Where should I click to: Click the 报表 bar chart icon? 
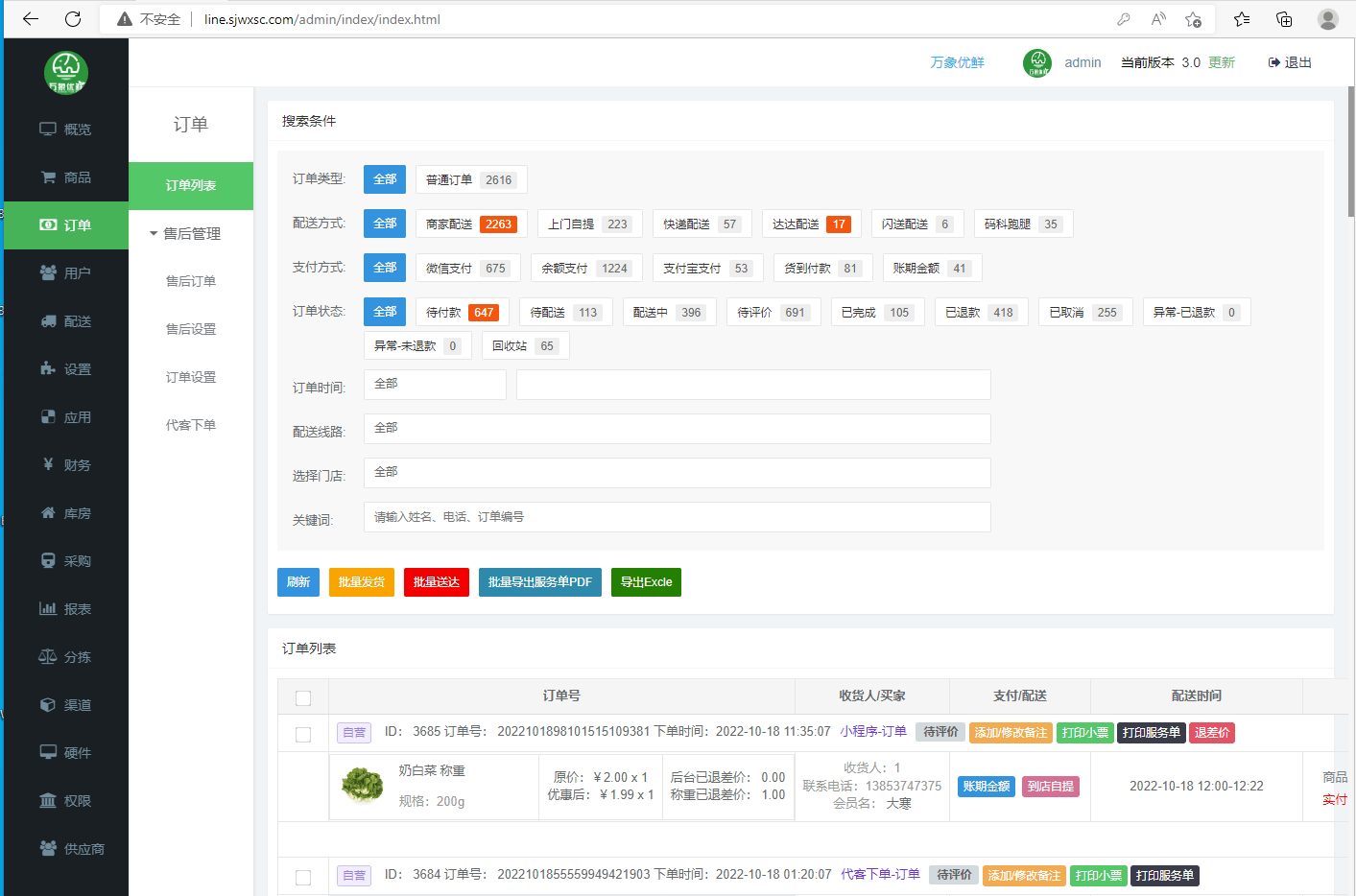pos(48,609)
